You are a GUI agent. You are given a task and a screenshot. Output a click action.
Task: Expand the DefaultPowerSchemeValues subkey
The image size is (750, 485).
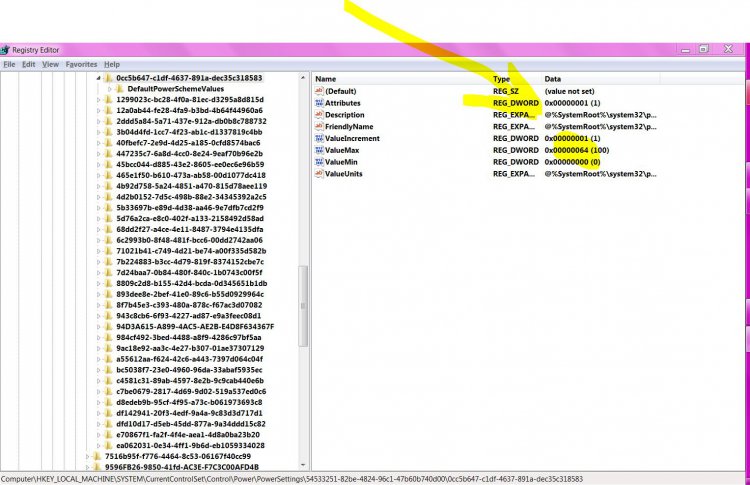(x=110, y=89)
